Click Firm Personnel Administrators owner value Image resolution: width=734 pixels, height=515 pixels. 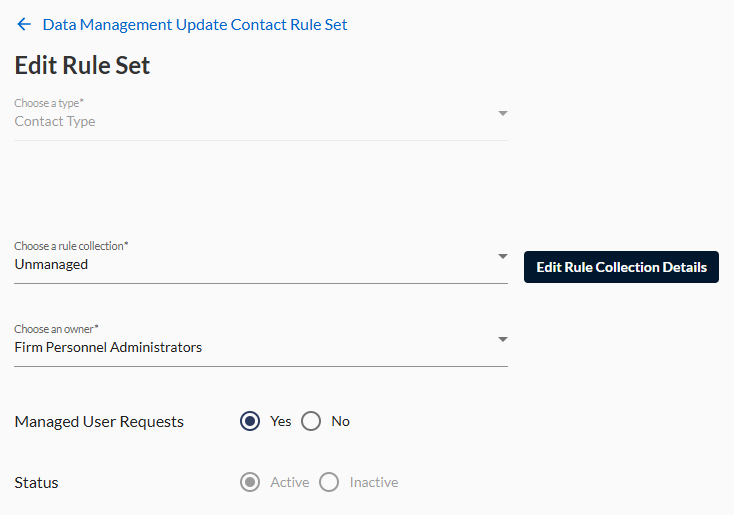[108, 347]
